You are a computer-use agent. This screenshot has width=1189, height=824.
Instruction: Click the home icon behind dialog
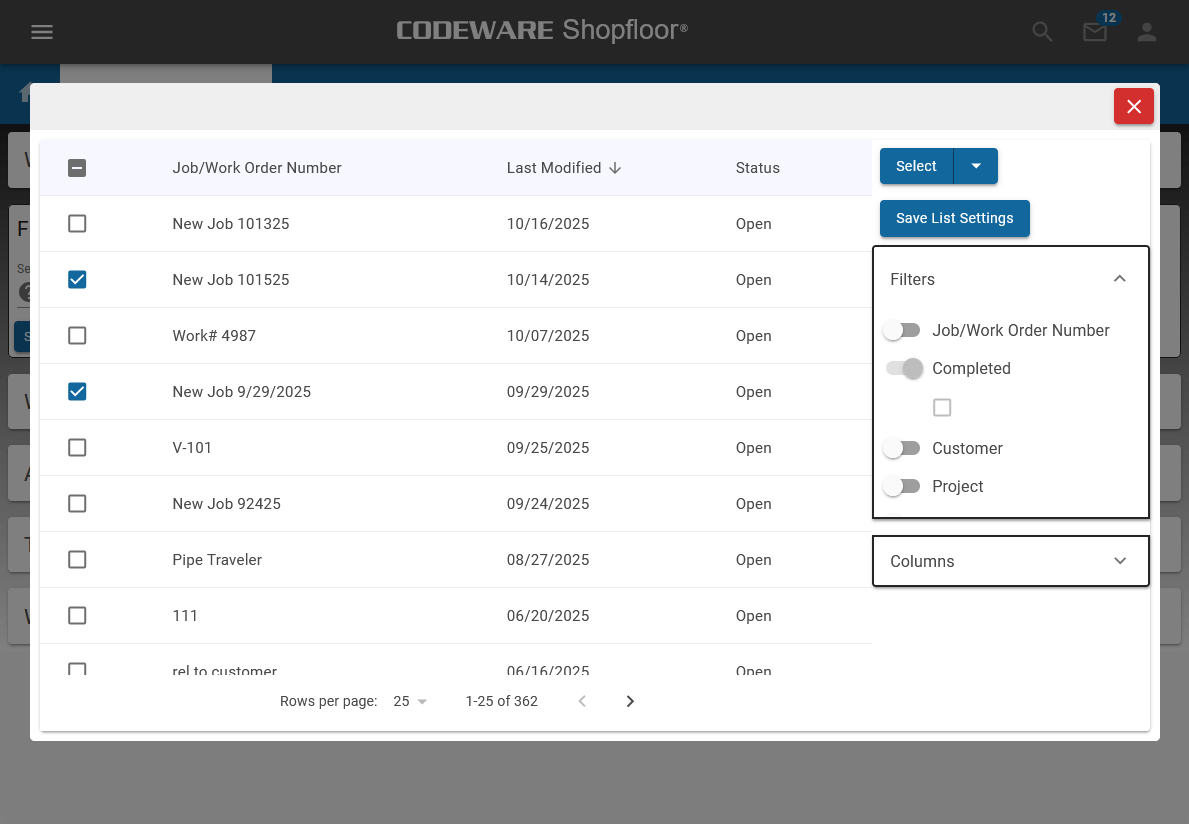[24, 93]
